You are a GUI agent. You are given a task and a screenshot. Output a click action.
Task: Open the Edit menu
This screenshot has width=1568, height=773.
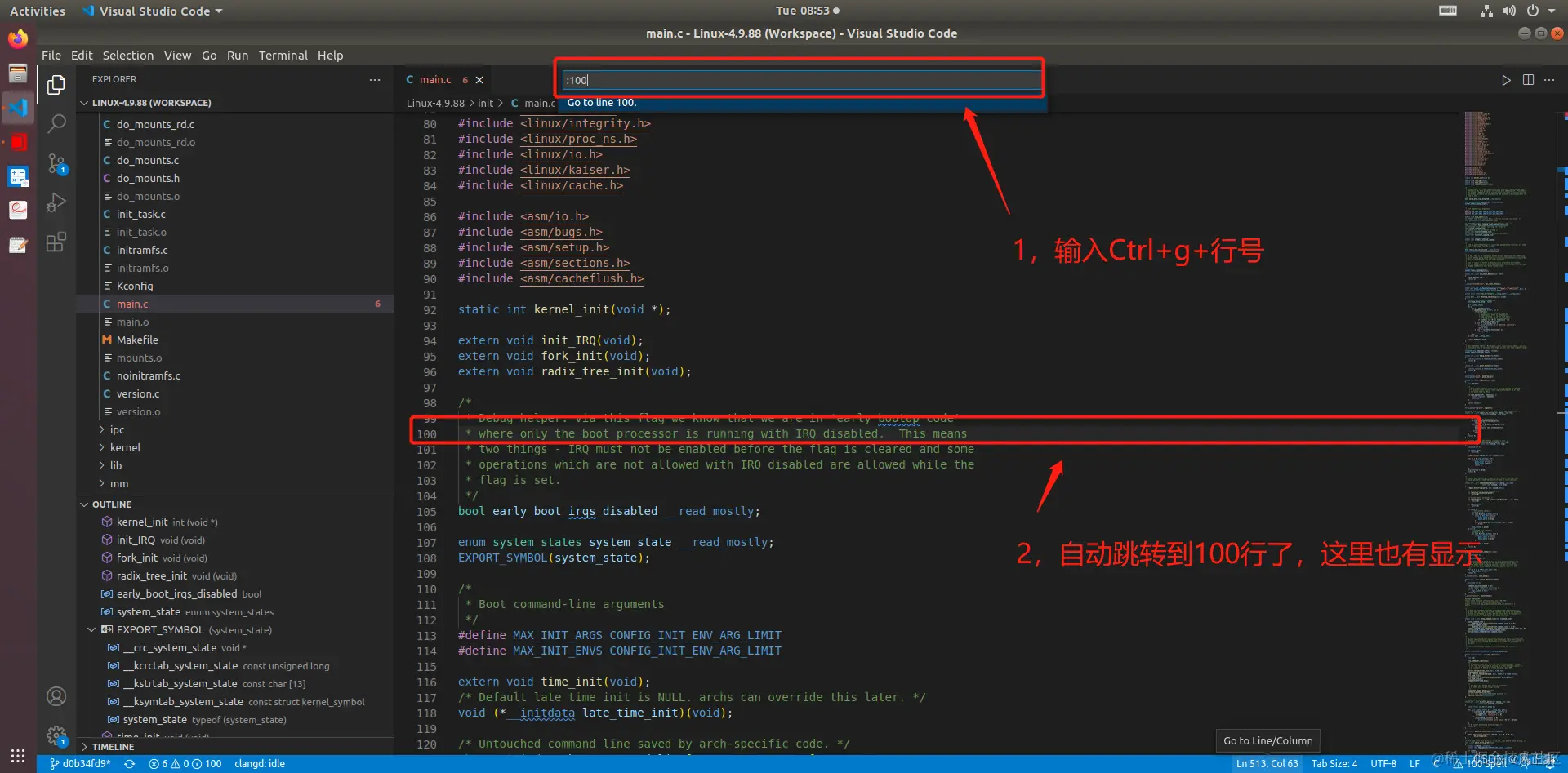[x=82, y=56]
